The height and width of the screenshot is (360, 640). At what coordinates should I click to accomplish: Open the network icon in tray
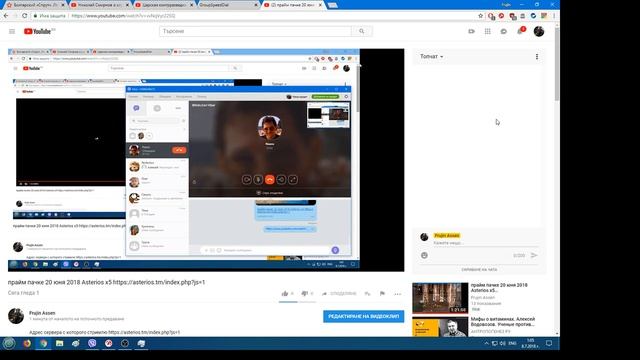pos(495,343)
